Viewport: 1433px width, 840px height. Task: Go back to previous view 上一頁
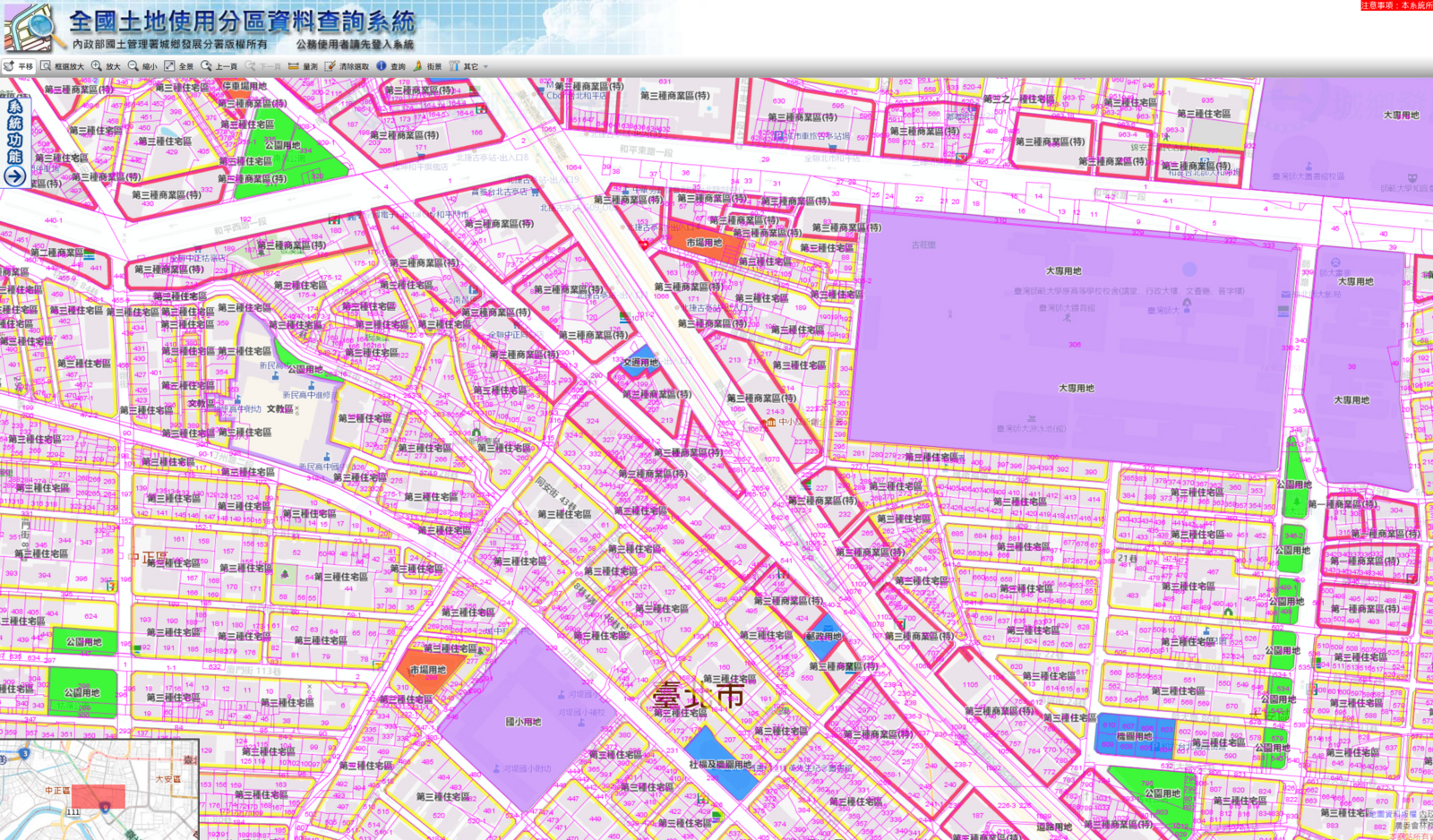pos(219,66)
